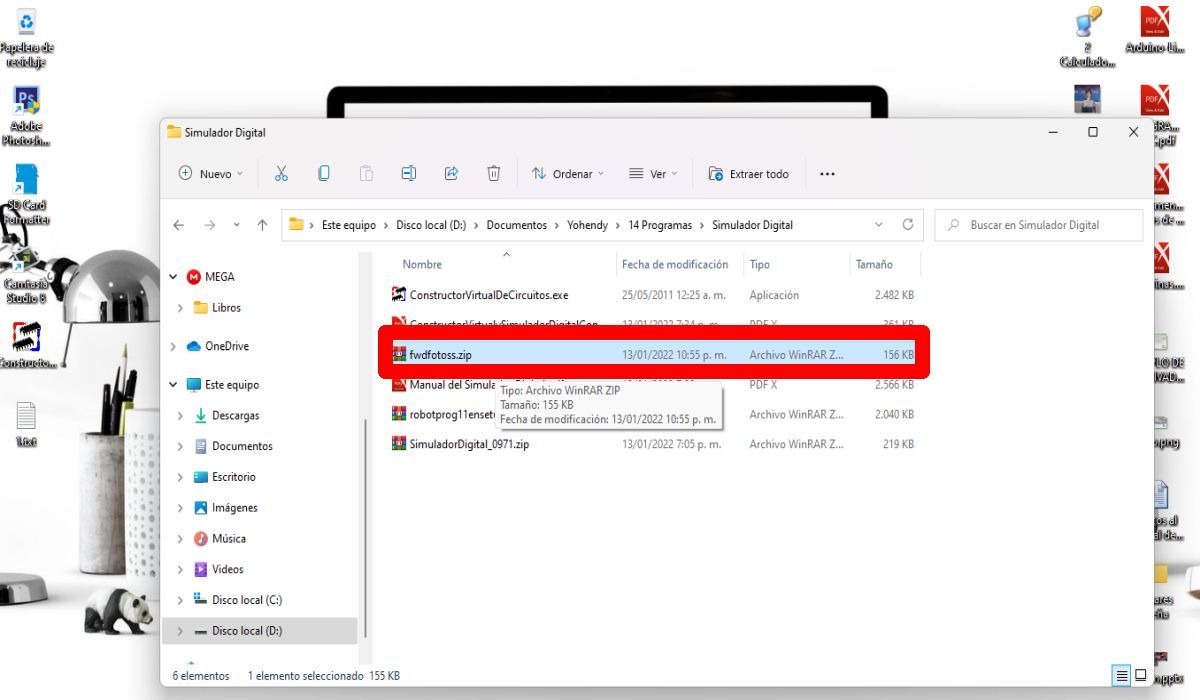Select the 1.txt file on desktop
Image resolution: width=1200 pixels, height=700 pixels.
pyautogui.click(x=26, y=424)
